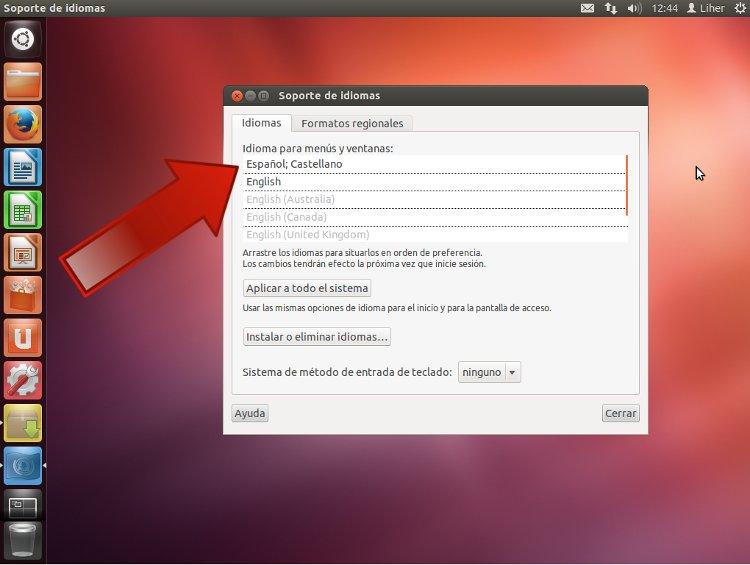This screenshot has height=565, width=750.
Task: Click the Language Support launcher icon
Action: (x=22, y=465)
